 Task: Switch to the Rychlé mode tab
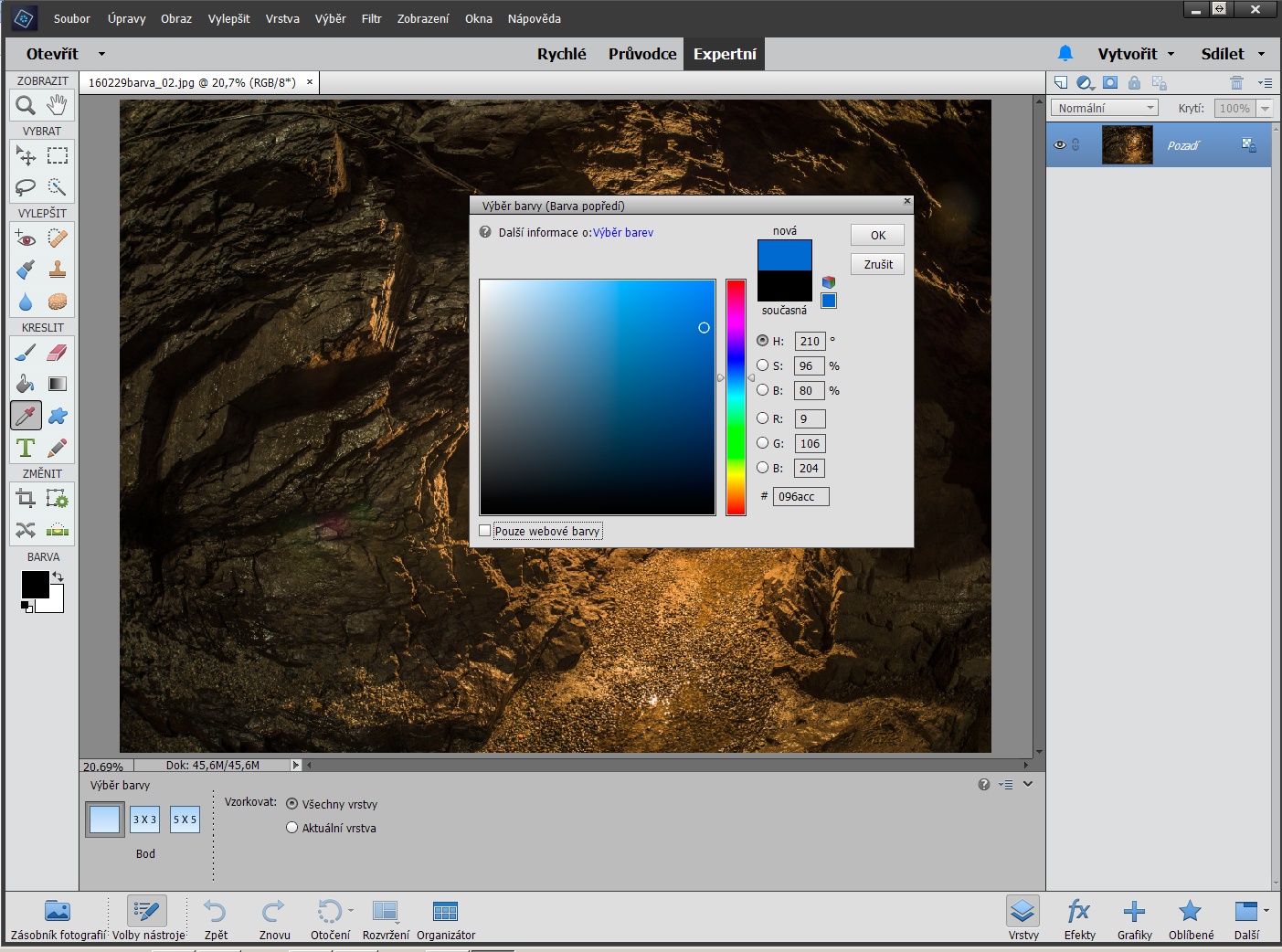(561, 54)
